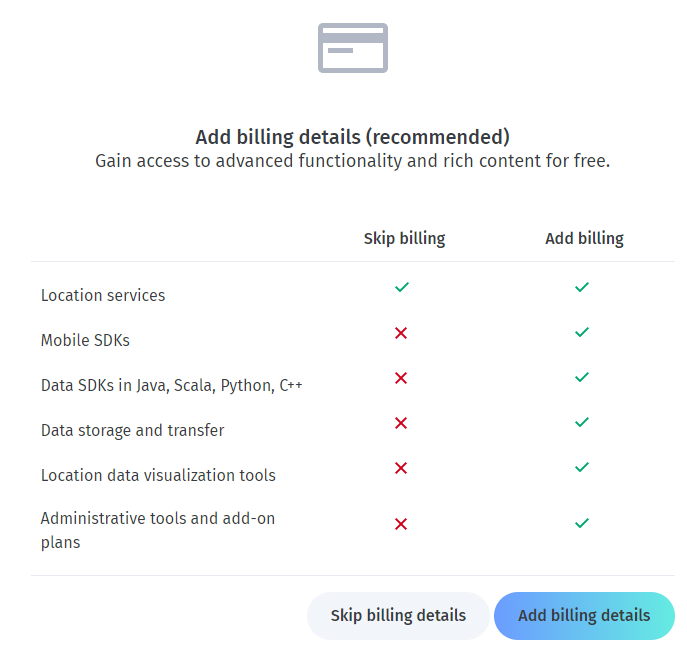Image resolution: width=687 pixels, height=649 pixels.
Task: Choose Add billing details button
Action: 584,616
